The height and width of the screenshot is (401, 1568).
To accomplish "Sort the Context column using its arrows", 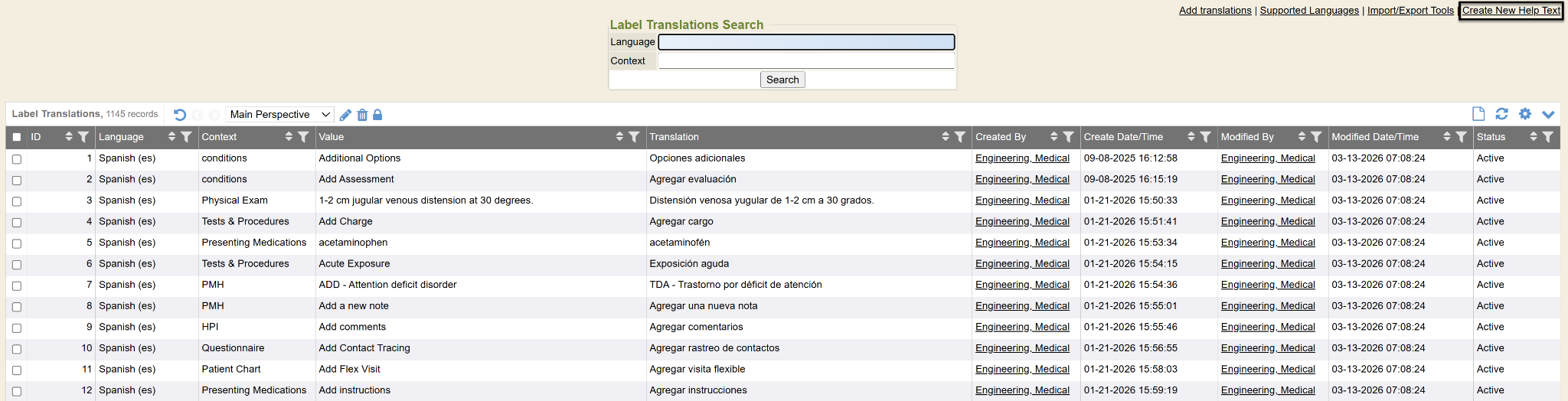I will pos(289,137).
